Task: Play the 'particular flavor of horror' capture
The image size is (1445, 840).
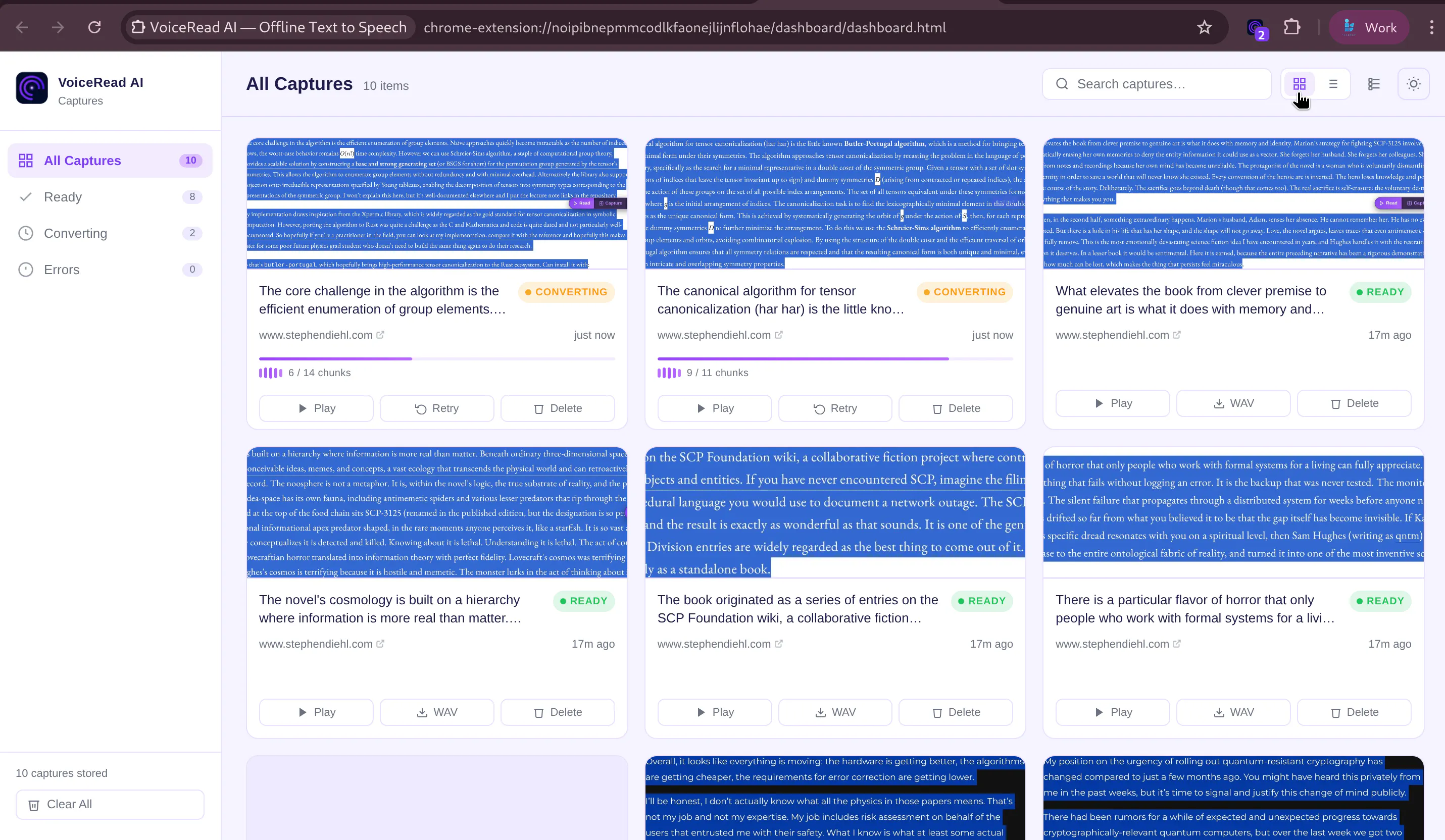Action: [1113, 712]
